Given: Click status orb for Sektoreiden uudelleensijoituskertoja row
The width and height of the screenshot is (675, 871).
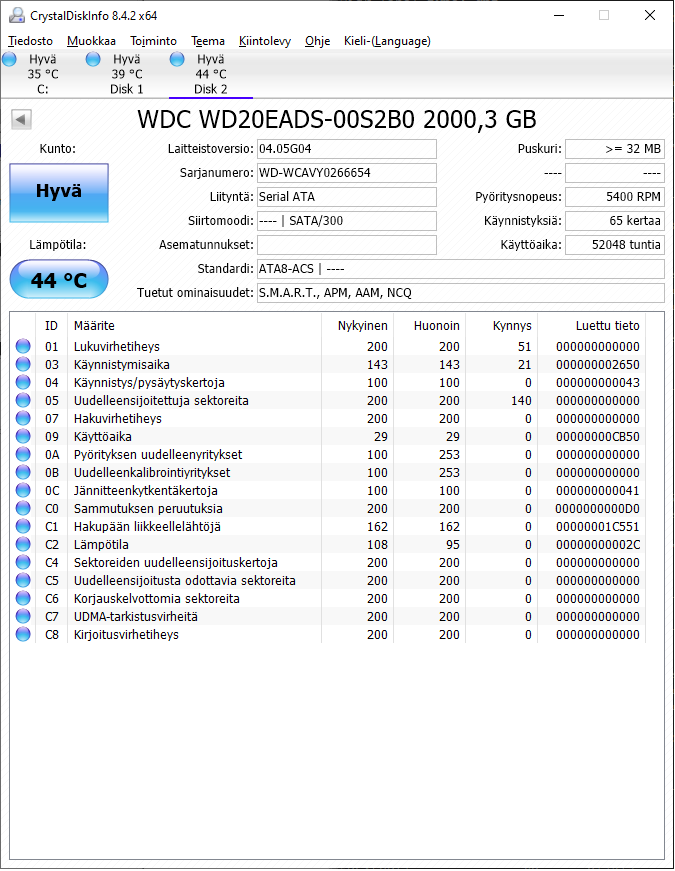Looking at the screenshot, I should point(23,562).
